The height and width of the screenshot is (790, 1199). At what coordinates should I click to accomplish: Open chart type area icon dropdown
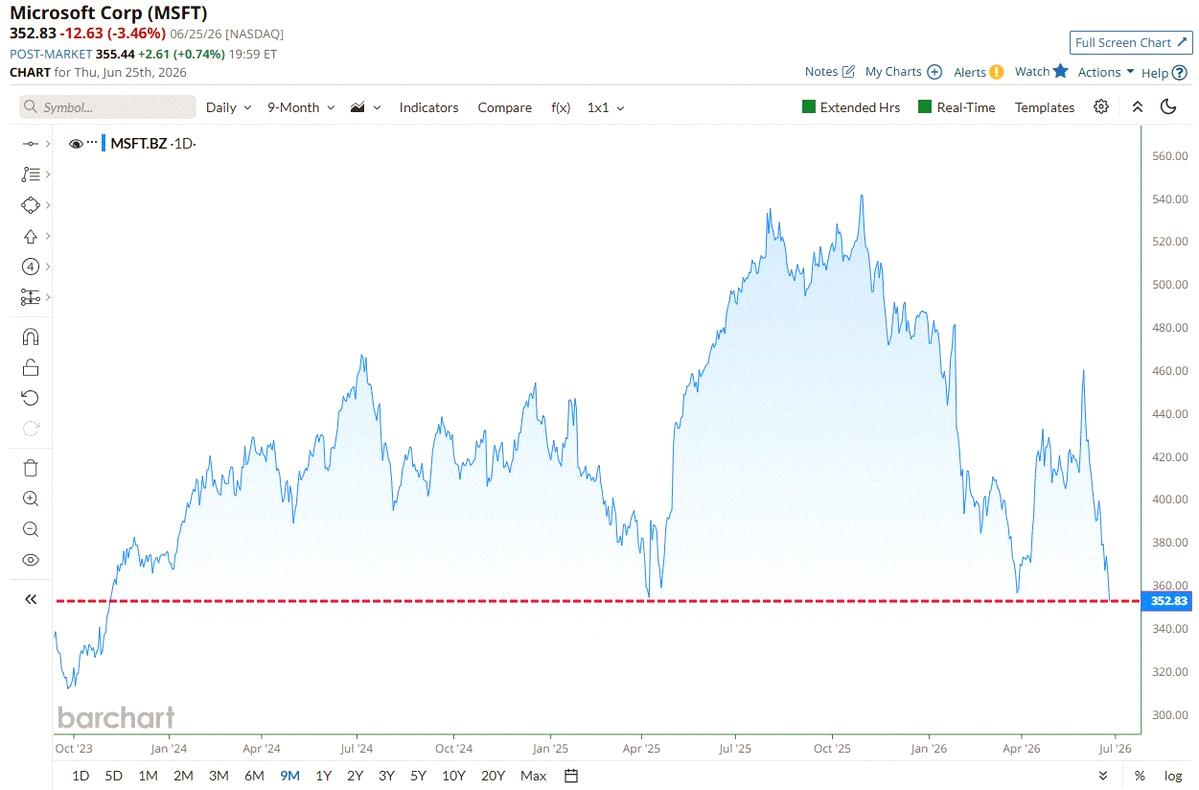pos(366,107)
